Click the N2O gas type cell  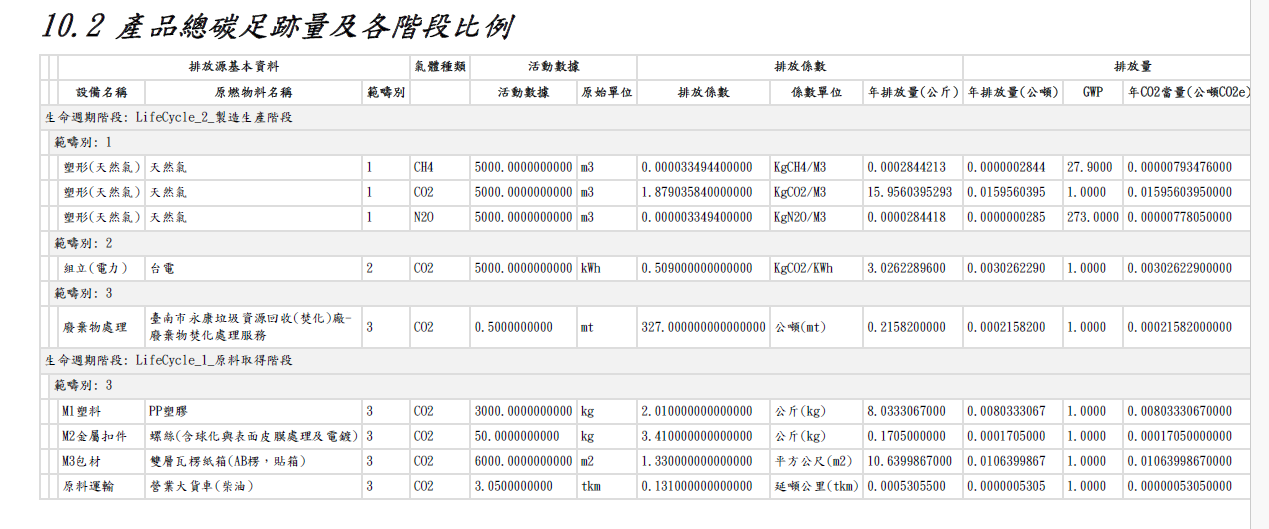tap(439, 217)
